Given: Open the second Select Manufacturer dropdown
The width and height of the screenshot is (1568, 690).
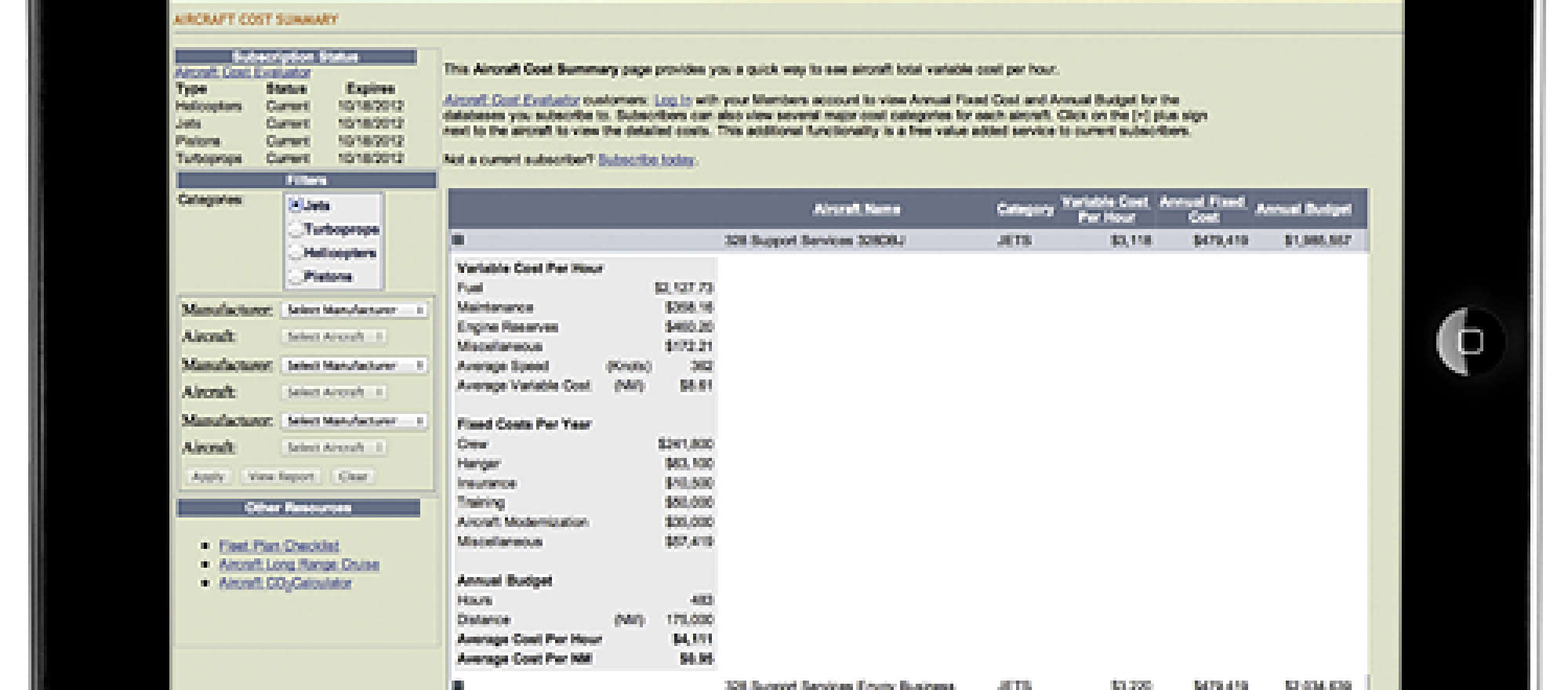Looking at the screenshot, I should click(x=354, y=365).
